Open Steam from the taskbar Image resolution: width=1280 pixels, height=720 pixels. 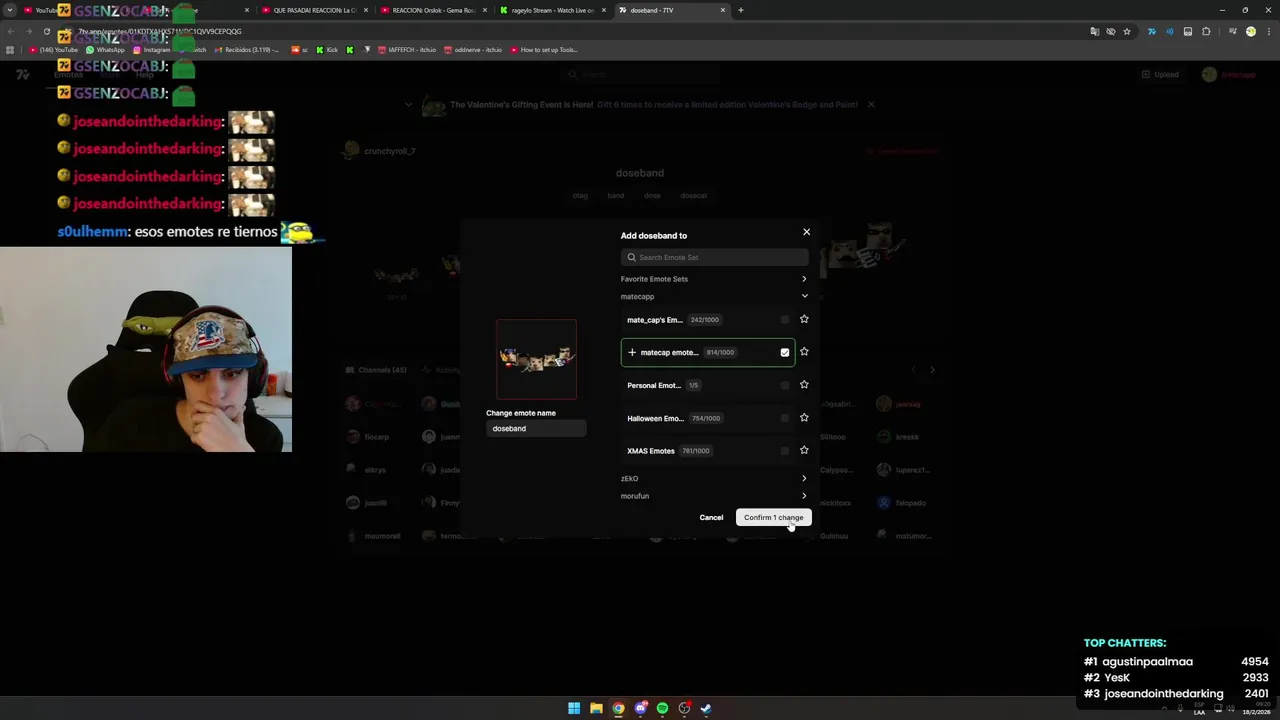click(706, 708)
